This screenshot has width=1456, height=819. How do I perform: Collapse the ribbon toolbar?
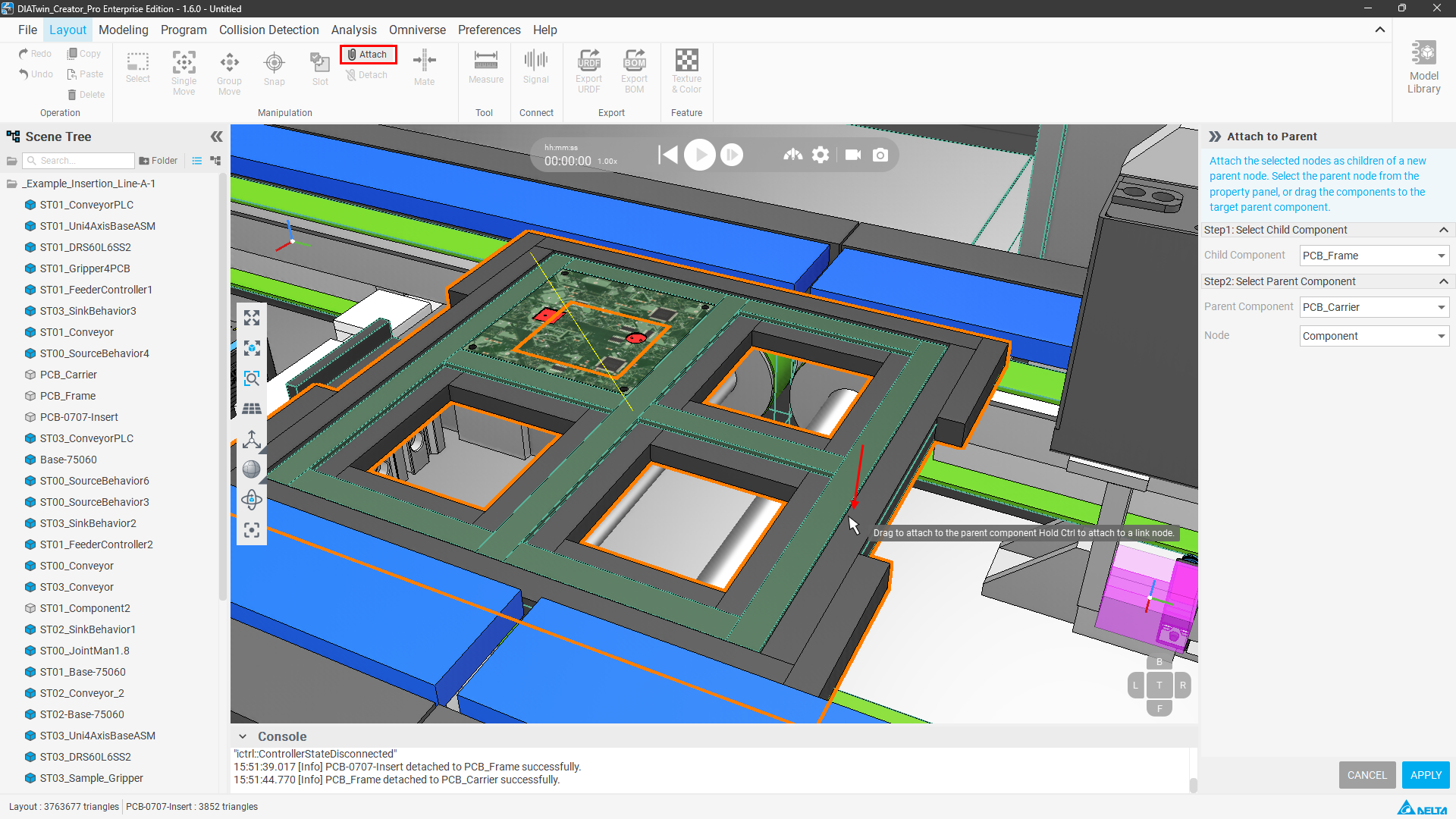pyautogui.click(x=1380, y=30)
